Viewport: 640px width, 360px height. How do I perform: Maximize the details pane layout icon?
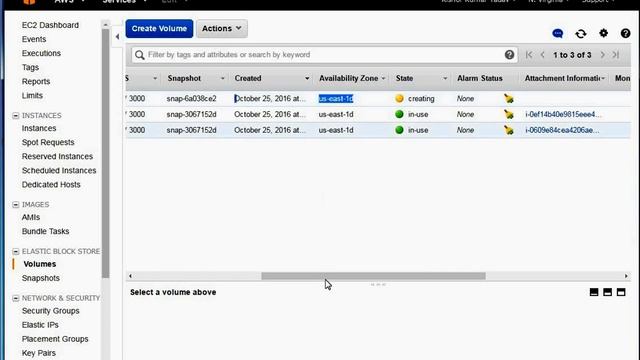pyautogui.click(x=621, y=292)
